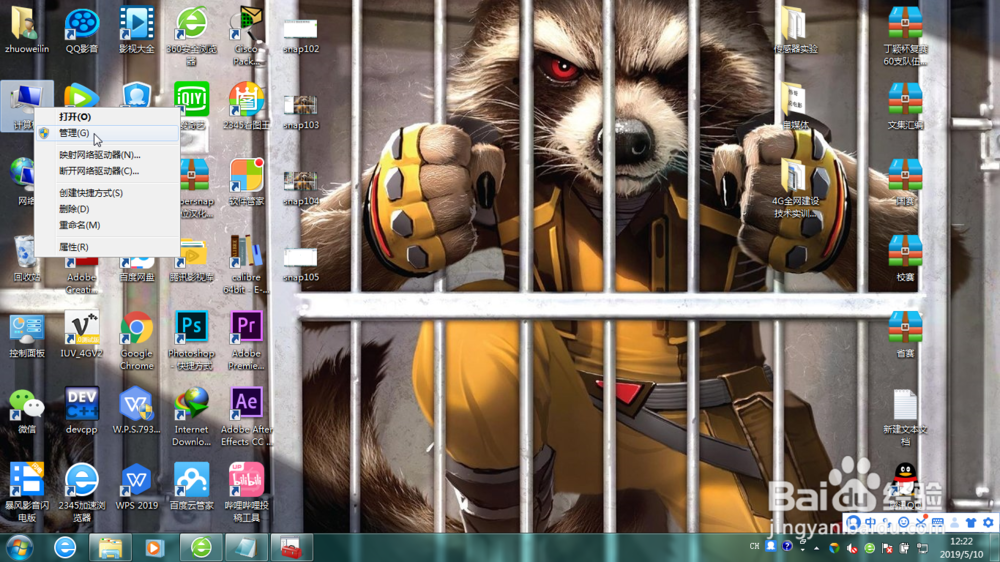Select 传感器实验 folder on desktop
1000x562 pixels.
795,30
